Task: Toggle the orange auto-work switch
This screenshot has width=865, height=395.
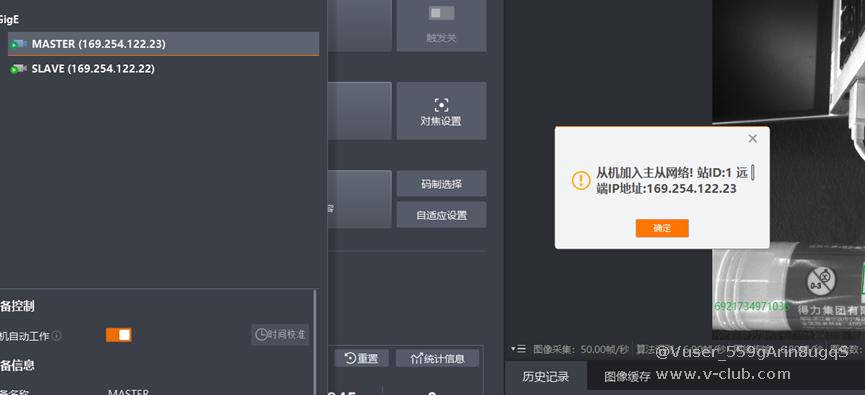Action: [x=119, y=335]
